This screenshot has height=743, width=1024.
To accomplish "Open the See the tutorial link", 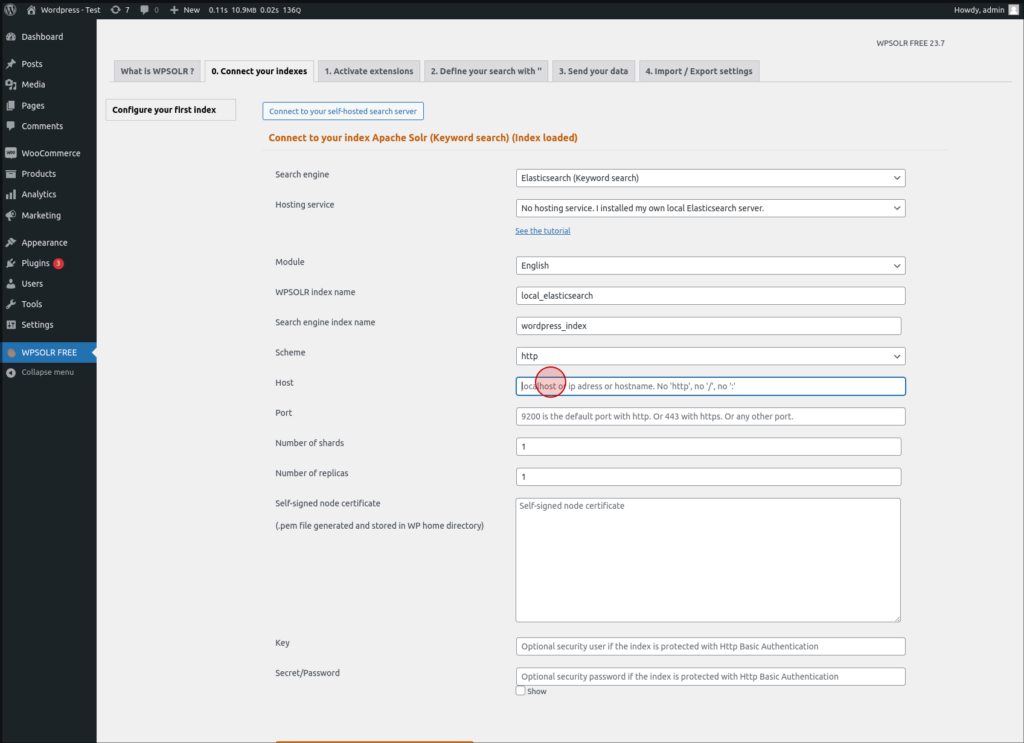I will point(543,230).
